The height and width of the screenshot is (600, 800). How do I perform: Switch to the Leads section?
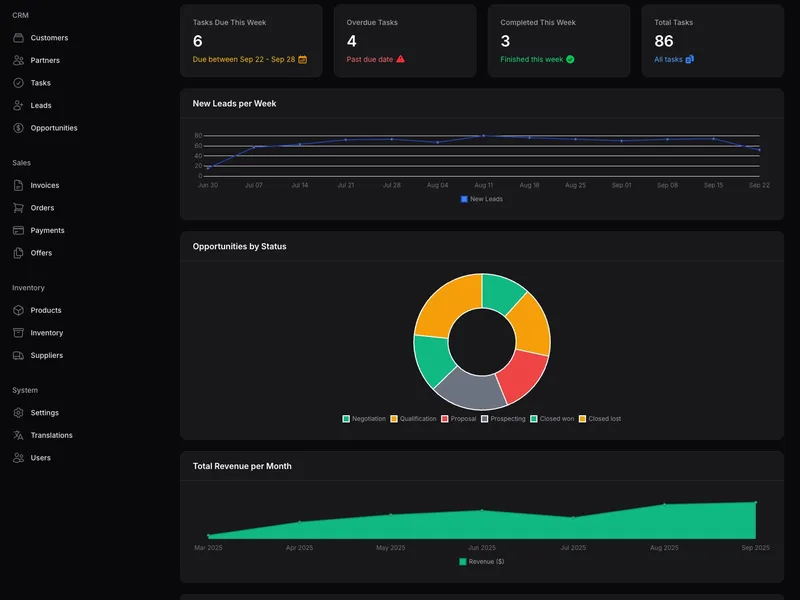pyautogui.click(x=41, y=105)
